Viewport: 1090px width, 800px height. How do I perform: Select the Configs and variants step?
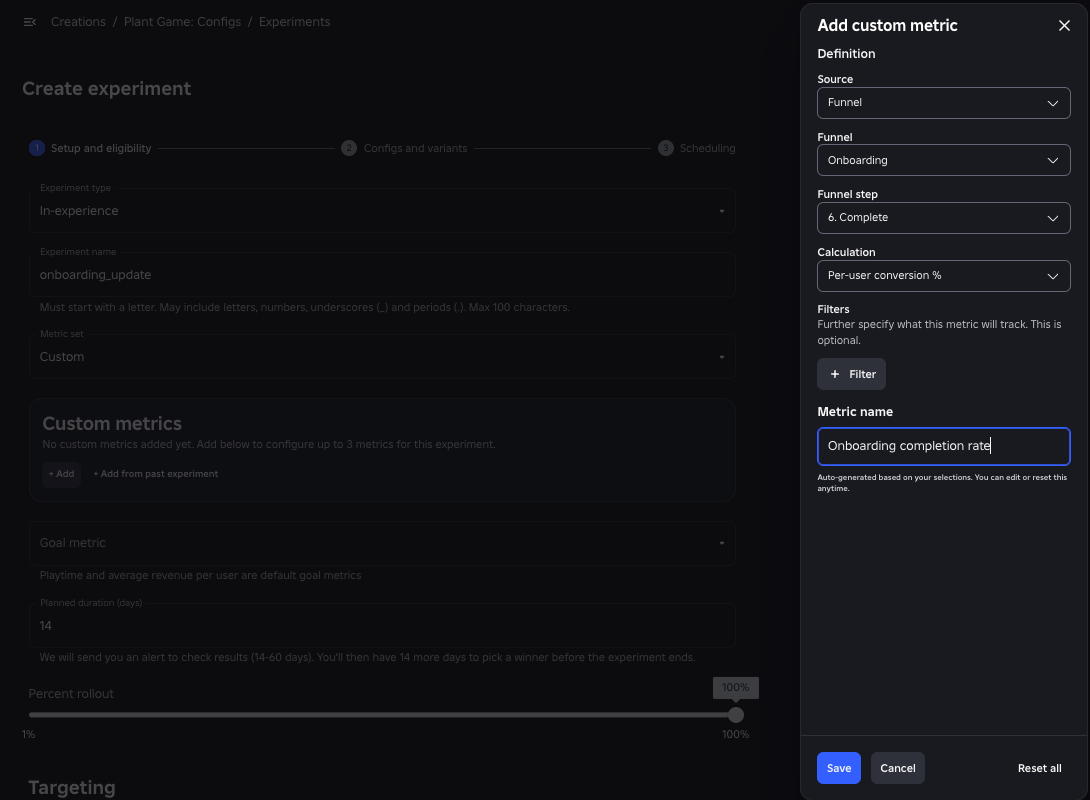[x=405, y=148]
